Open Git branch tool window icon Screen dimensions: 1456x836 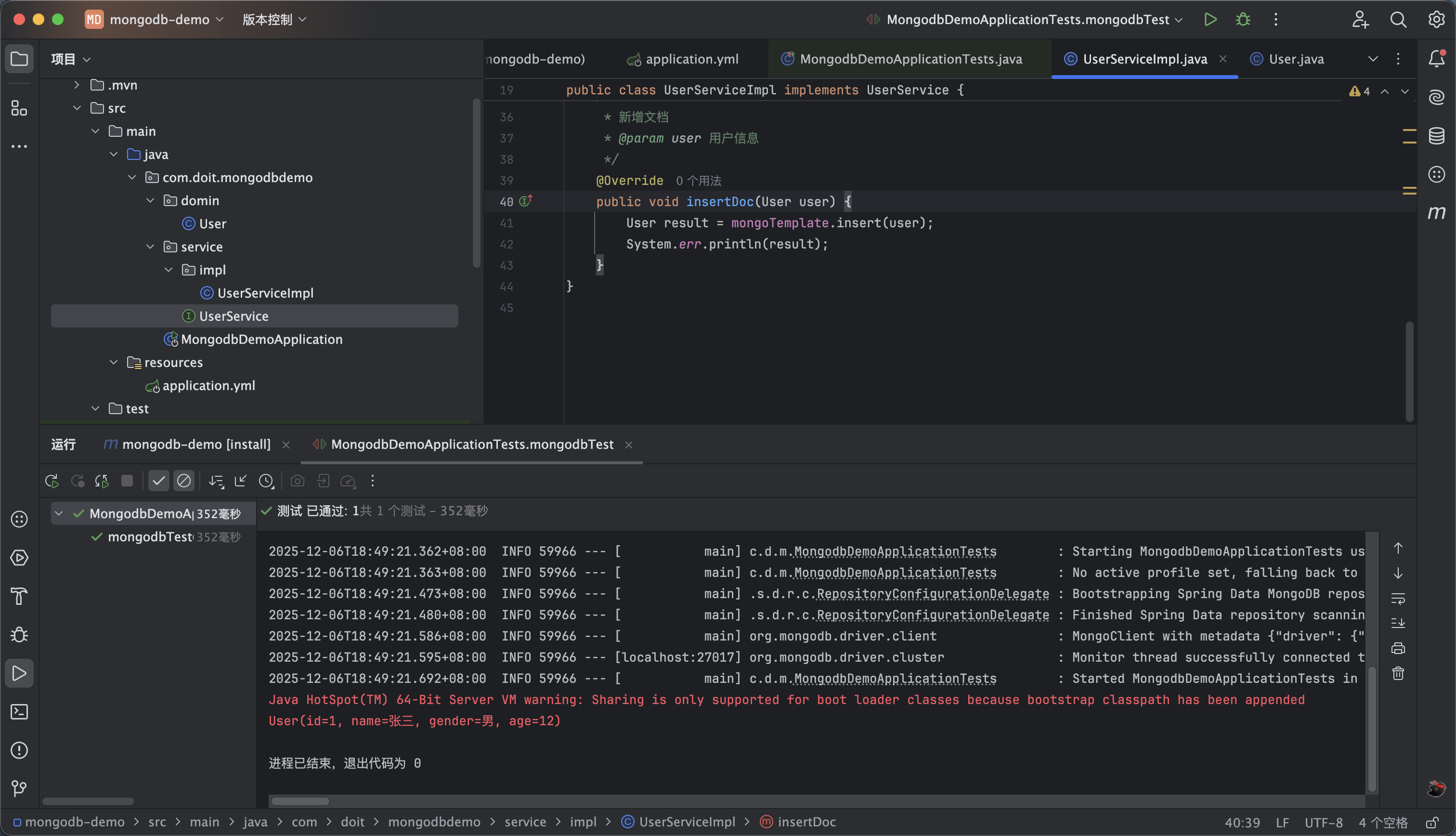19,788
